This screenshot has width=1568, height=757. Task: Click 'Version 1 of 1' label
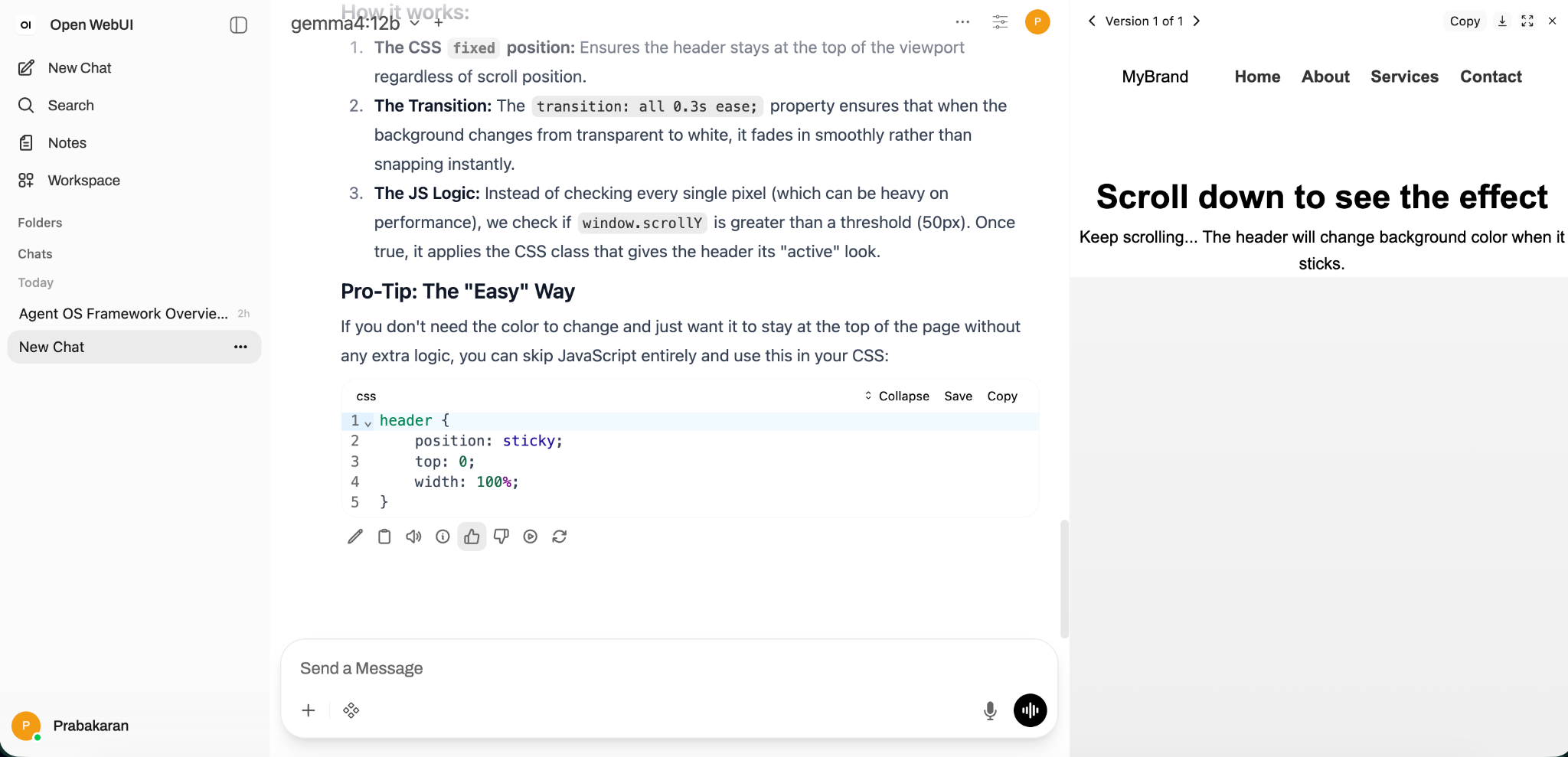click(x=1144, y=21)
